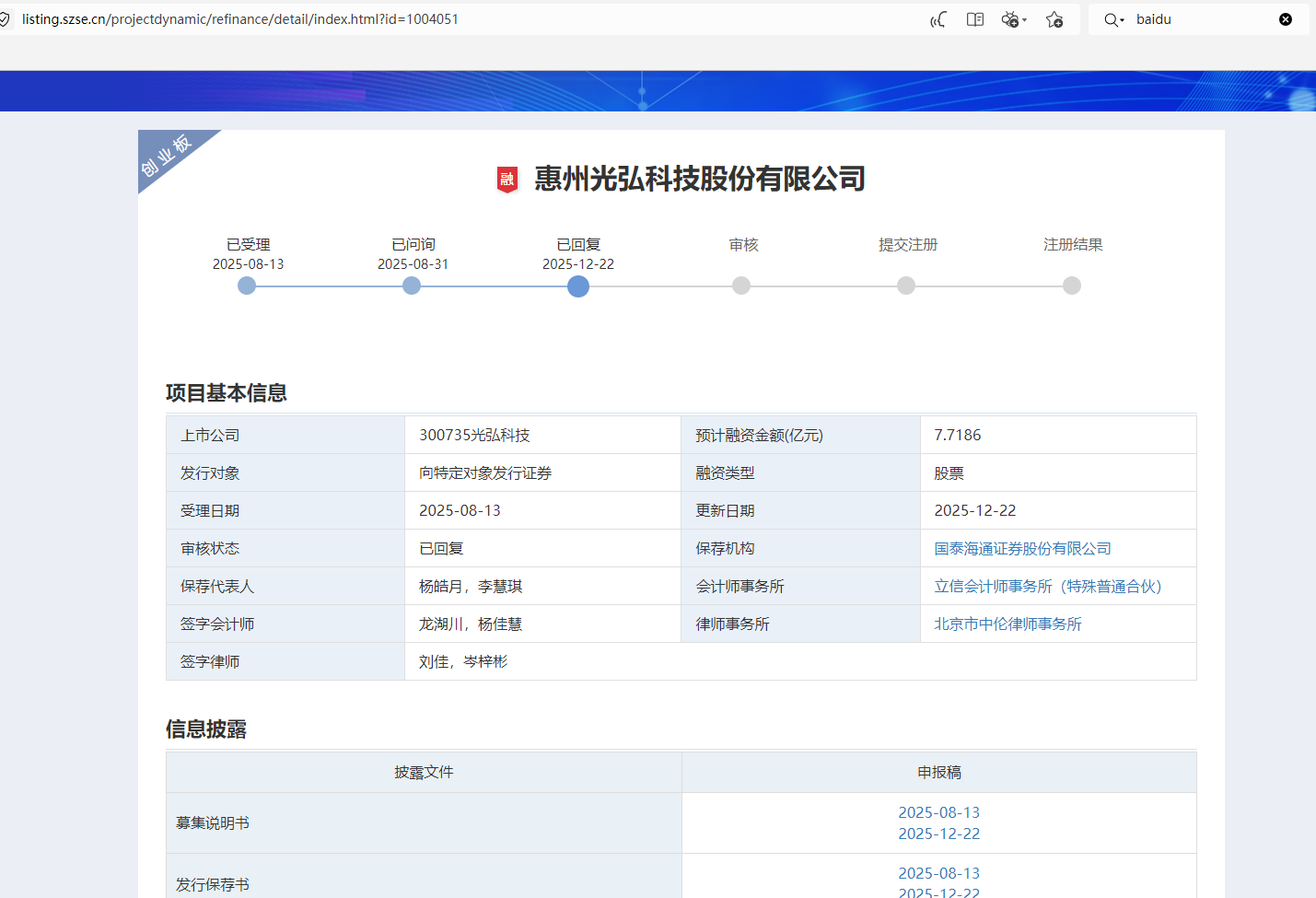
Task: Click the search magnifier icon
Action: [1112, 19]
